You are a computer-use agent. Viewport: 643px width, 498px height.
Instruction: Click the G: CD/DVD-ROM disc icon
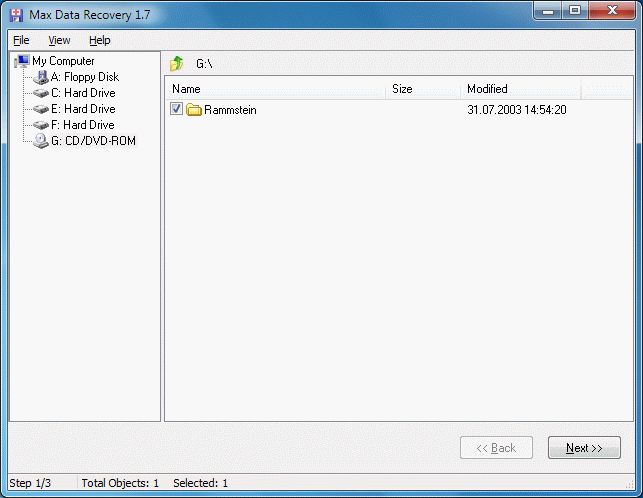coord(41,141)
